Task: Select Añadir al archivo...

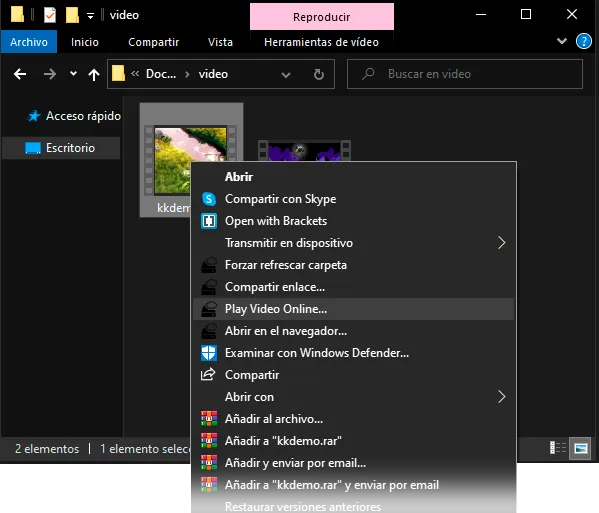Action: click(x=353, y=419)
